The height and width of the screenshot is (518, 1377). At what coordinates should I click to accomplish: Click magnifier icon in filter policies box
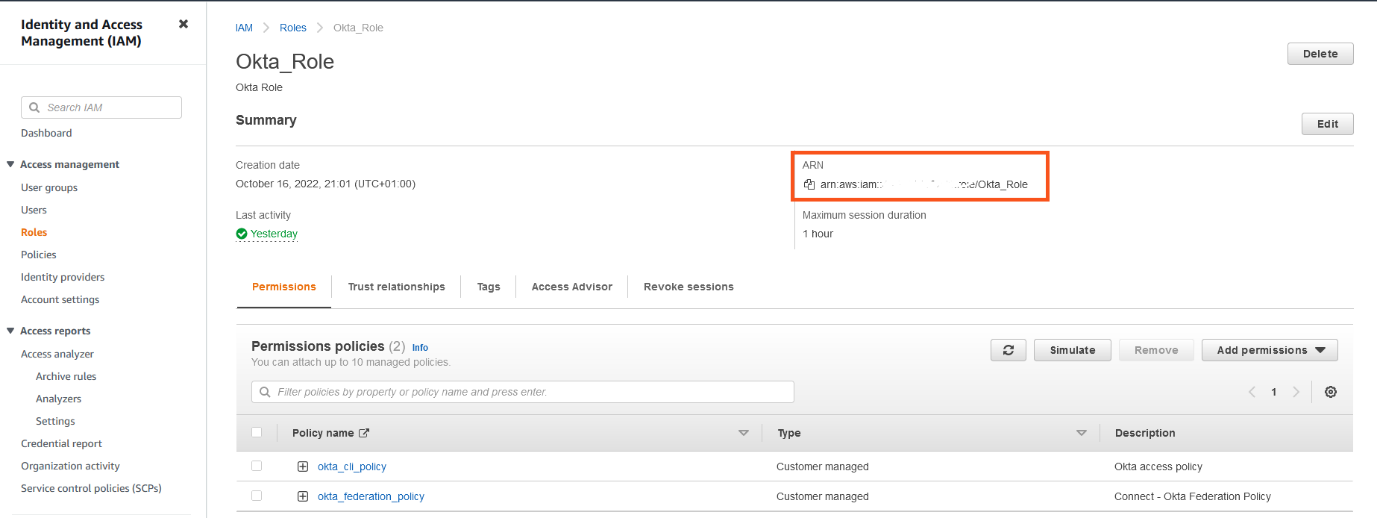point(265,392)
